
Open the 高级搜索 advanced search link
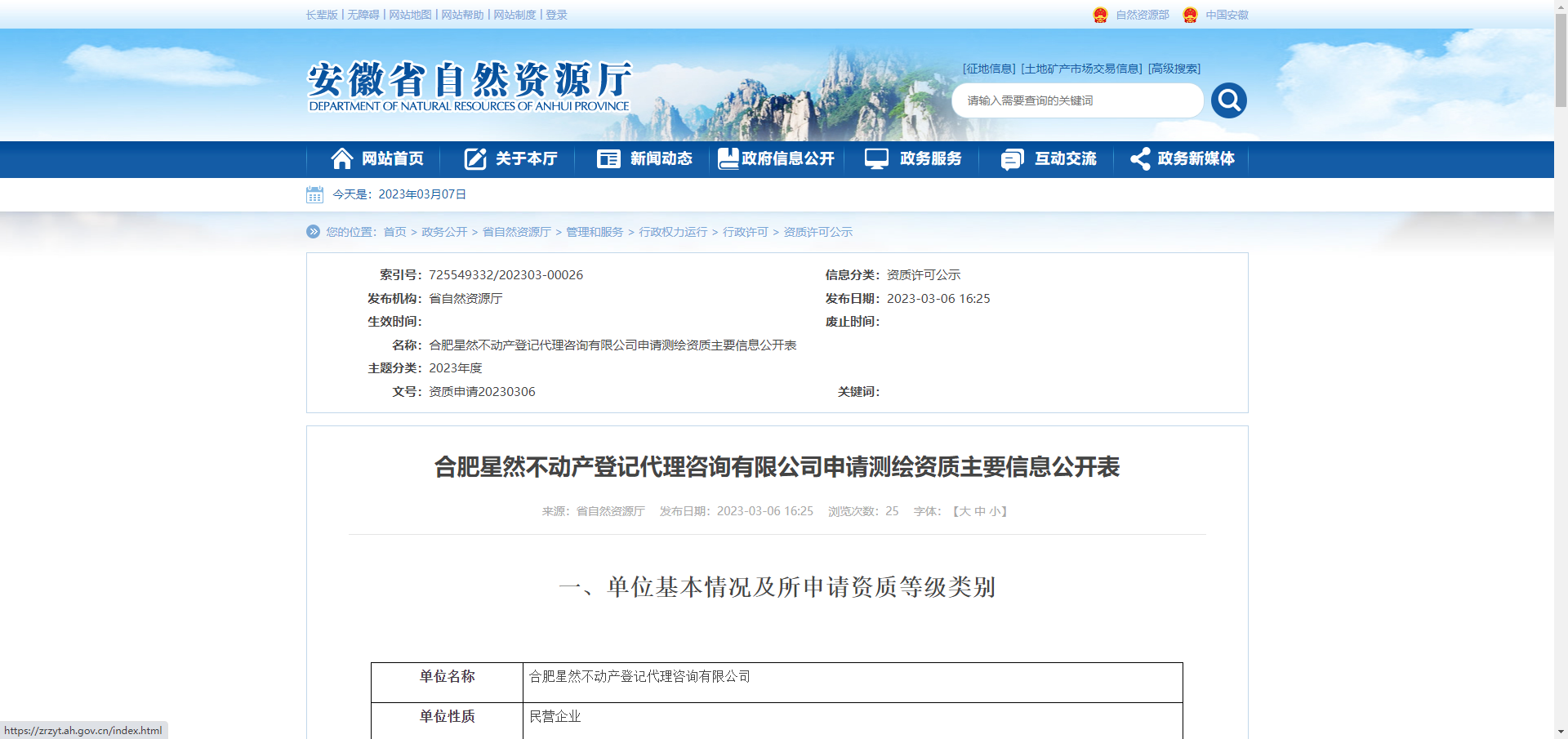pos(1174,69)
